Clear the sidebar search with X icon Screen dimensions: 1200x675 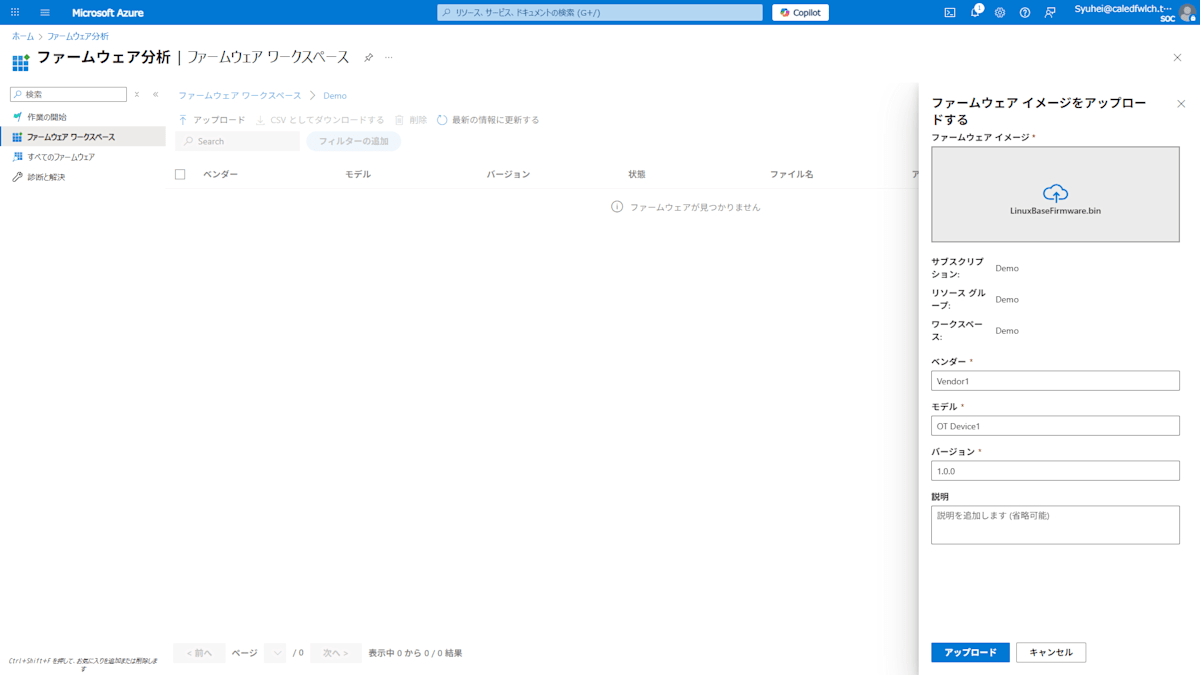137,95
